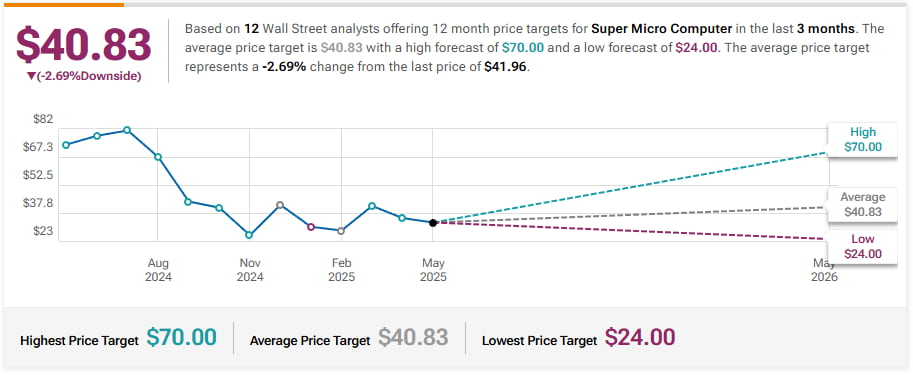Click the Super Micro Computer company name
The width and height of the screenshot is (913, 375).
pyautogui.click(x=659, y=29)
